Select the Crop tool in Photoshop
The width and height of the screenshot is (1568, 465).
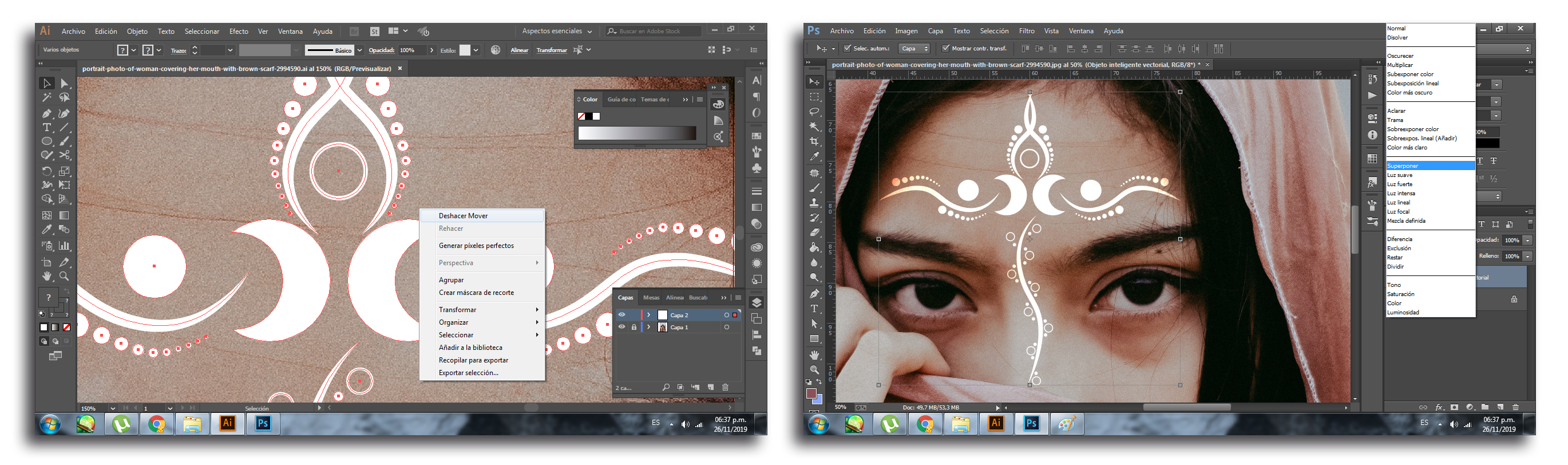[814, 141]
